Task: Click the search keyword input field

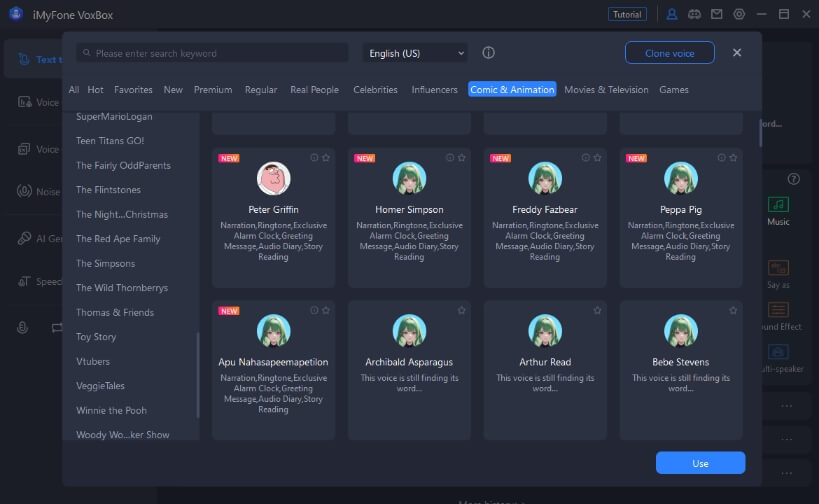Action: (212, 53)
